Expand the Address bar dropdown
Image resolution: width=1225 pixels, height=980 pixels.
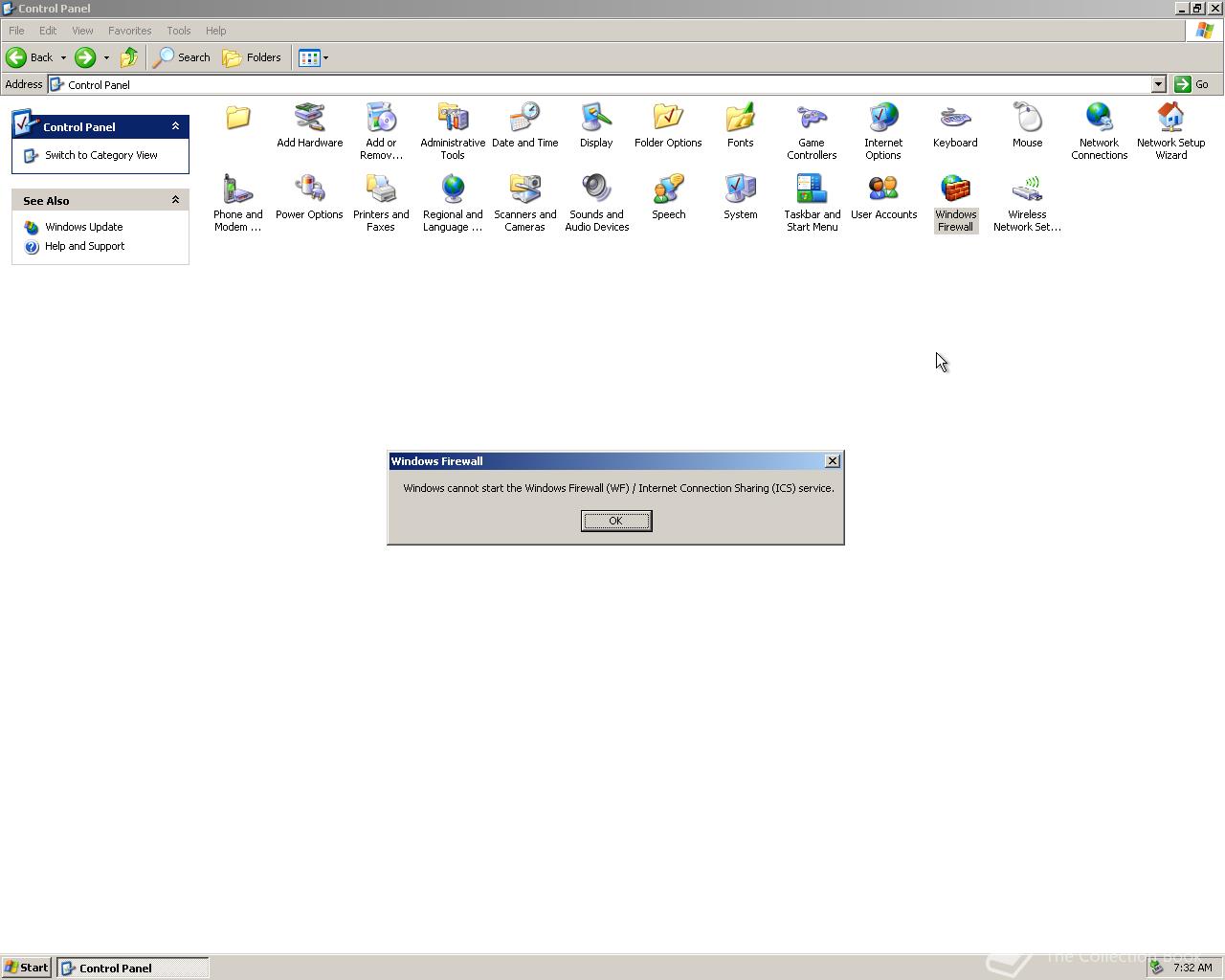(1158, 84)
